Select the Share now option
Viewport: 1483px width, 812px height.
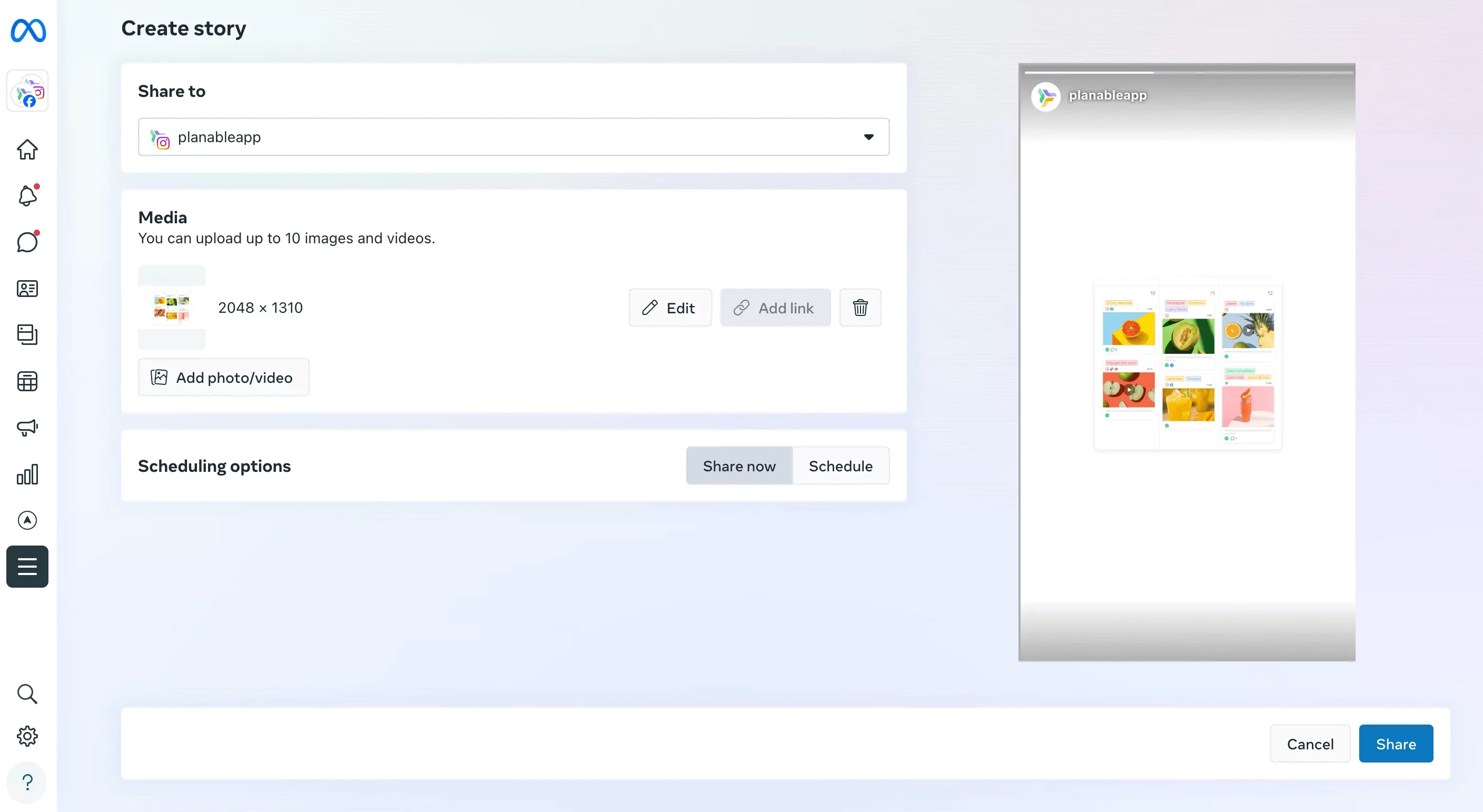pyautogui.click(x=739, y=466)
